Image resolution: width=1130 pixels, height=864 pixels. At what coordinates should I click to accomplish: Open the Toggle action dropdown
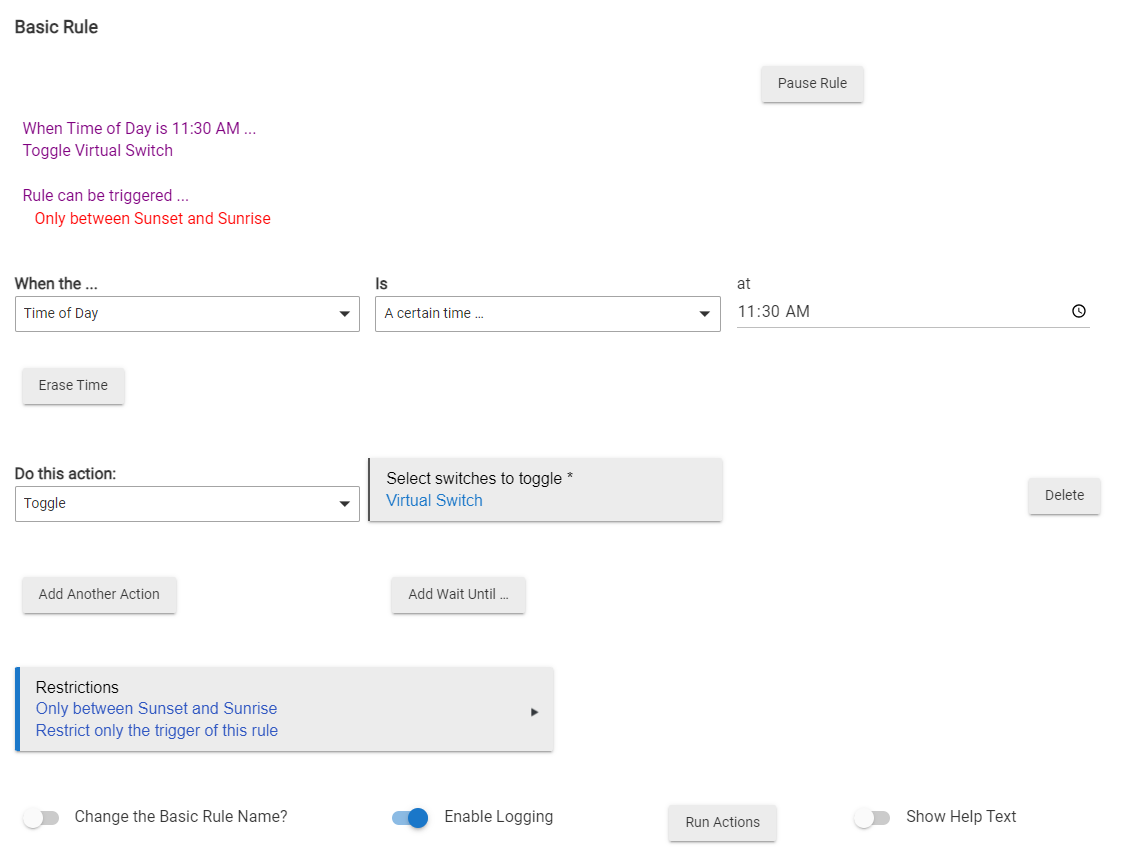click(187, 504)
